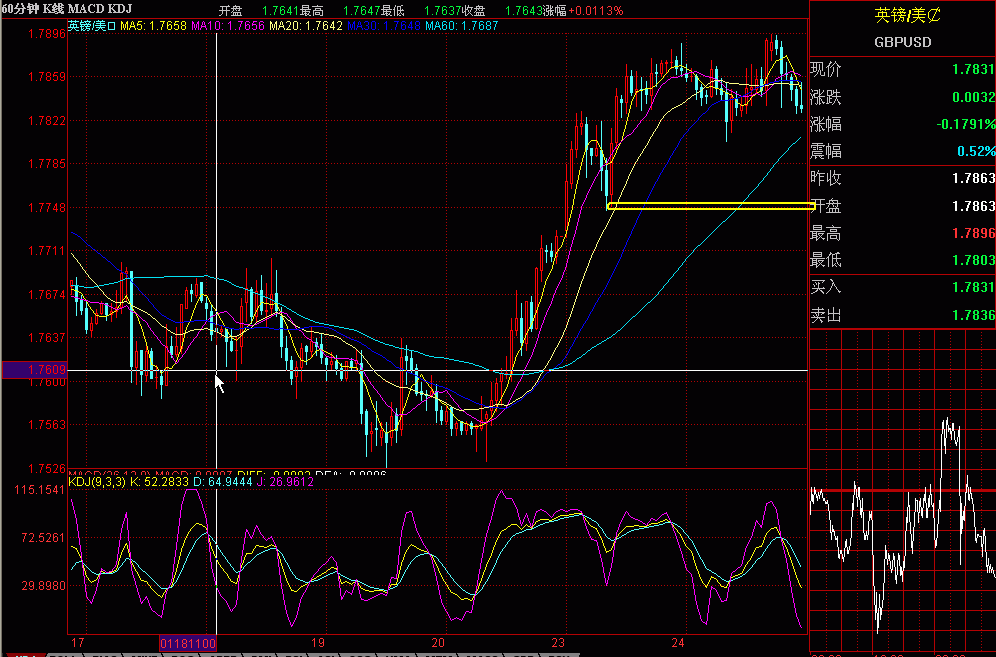
Task: Click the K: 52.2833 indicator value
Action: [x=159, y=482]
